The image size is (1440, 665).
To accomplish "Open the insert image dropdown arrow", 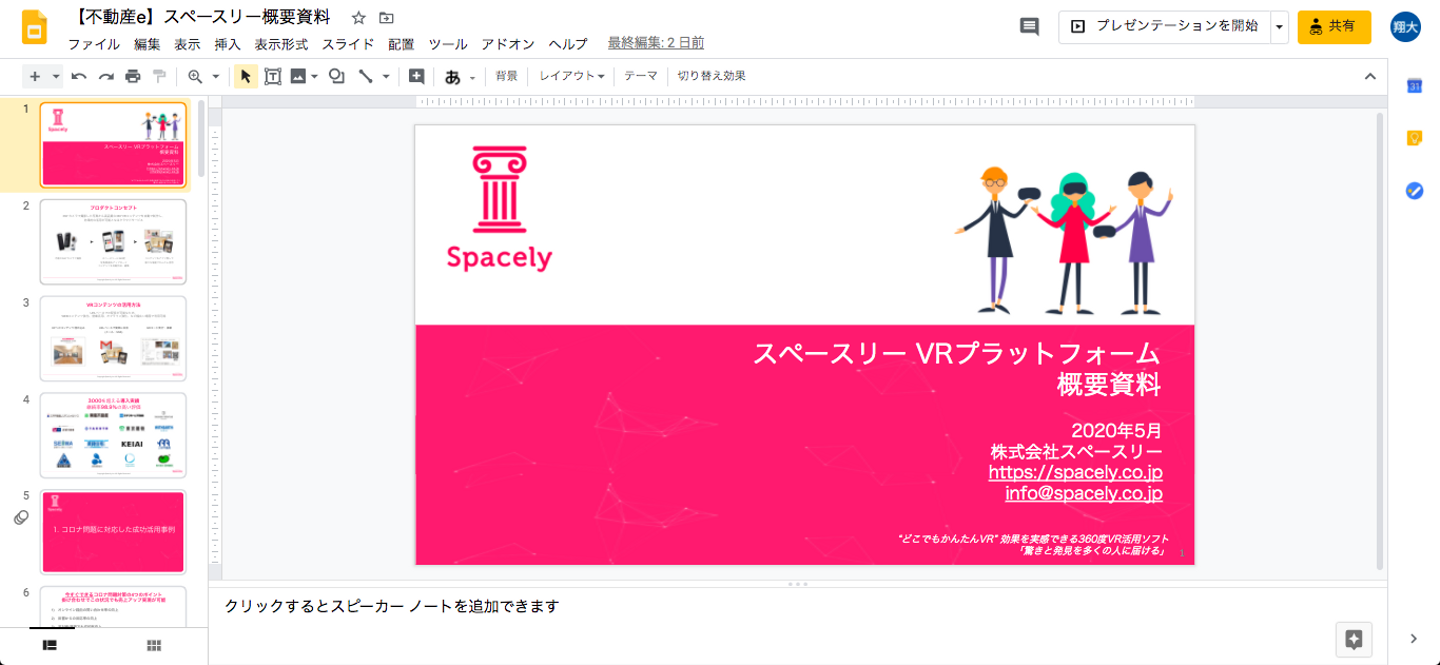I will tap(314, 76).
